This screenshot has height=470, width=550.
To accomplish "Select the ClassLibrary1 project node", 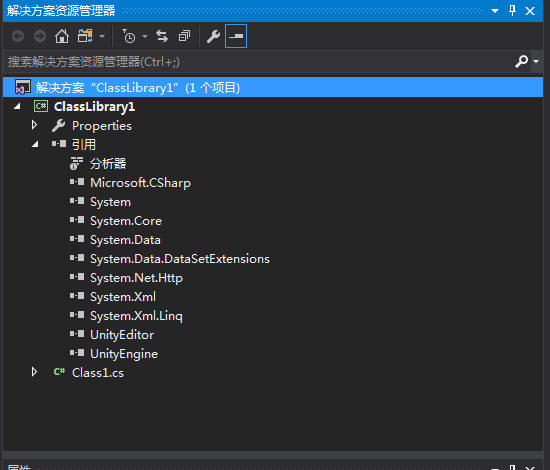I will 94,107.
